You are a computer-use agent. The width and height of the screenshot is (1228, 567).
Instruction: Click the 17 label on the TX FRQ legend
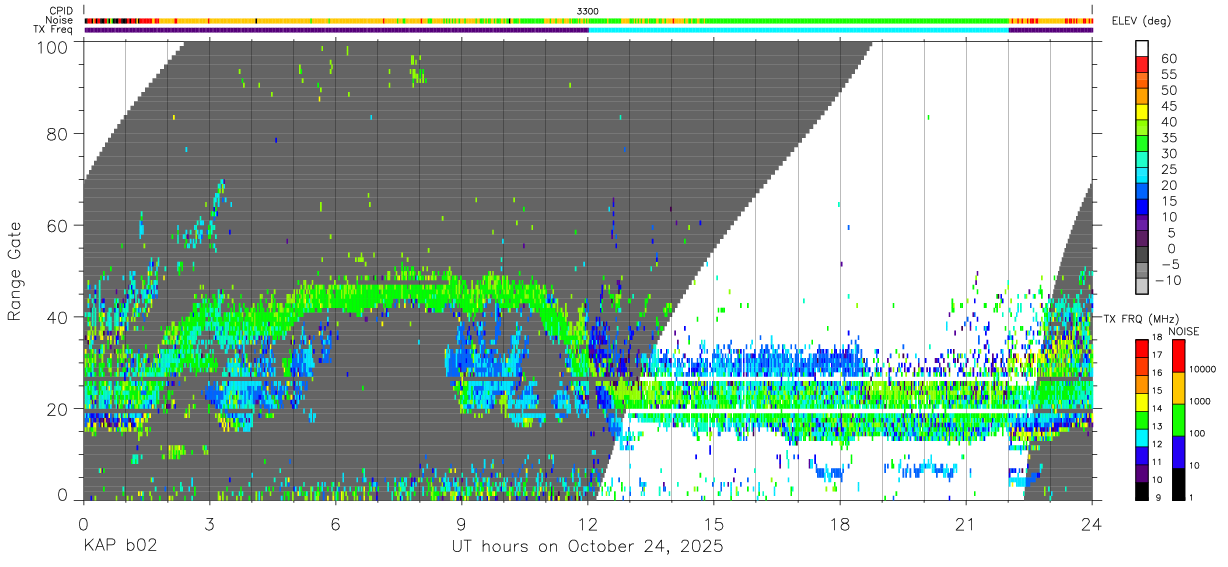point(1156,355)
